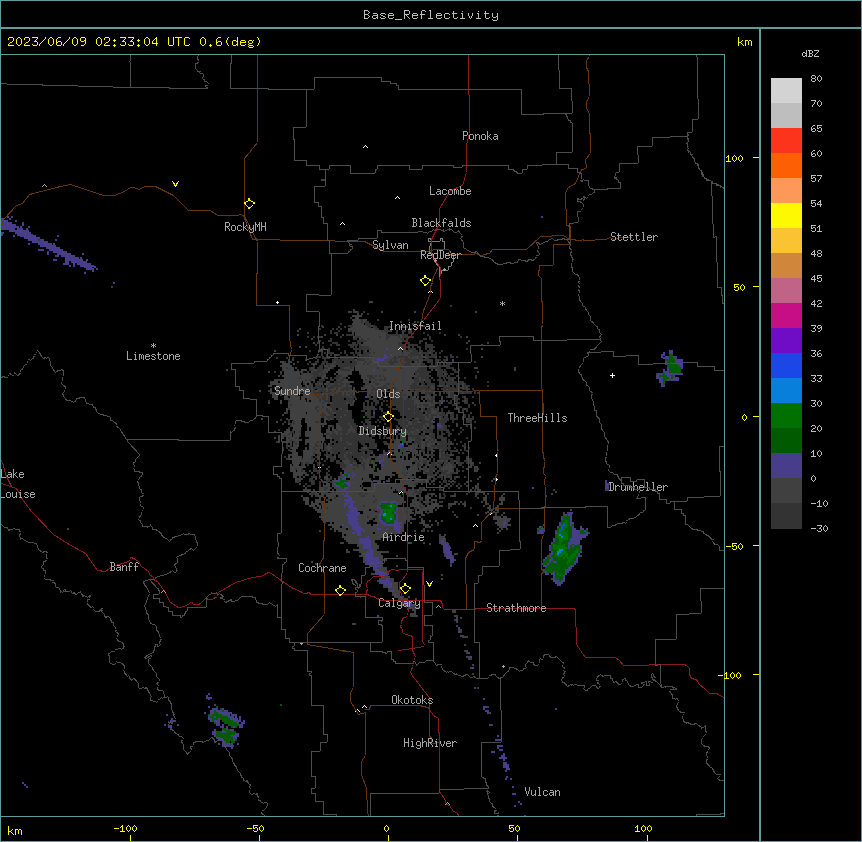Click the asterisk marker east of Innisfail
862x842 pixels.
pos(502,303)
